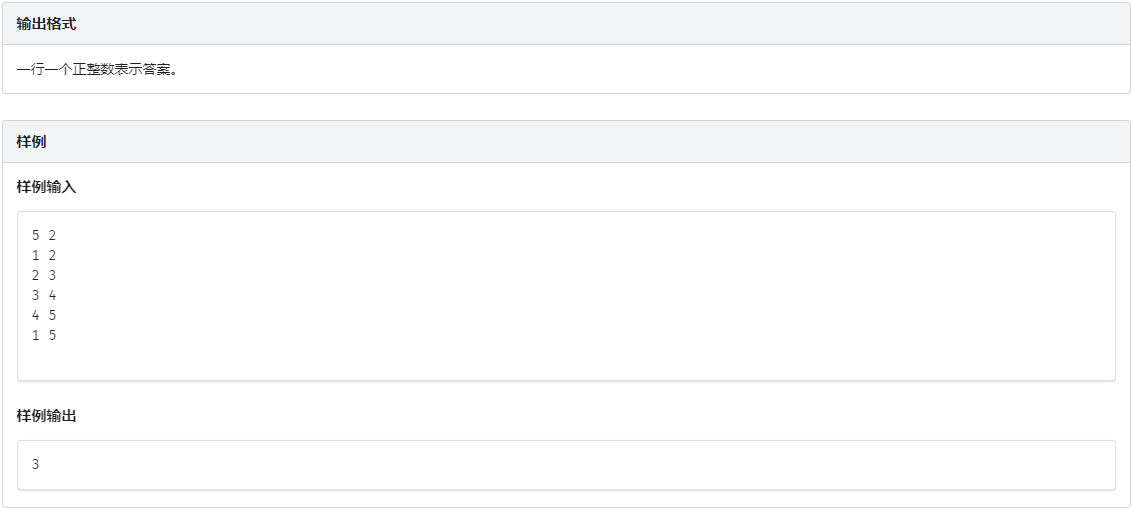Image resolution: width=1132 pixels, height=508 pixels.
Task: Click the digit 4 on the '3 4' line
Action: [53, 295]
